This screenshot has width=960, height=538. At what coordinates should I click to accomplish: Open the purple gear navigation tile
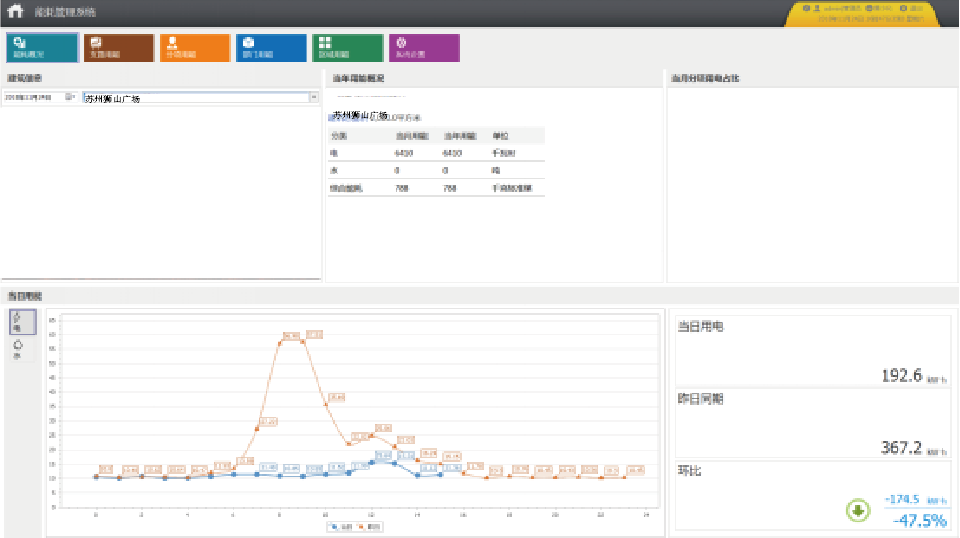point(424,48)
